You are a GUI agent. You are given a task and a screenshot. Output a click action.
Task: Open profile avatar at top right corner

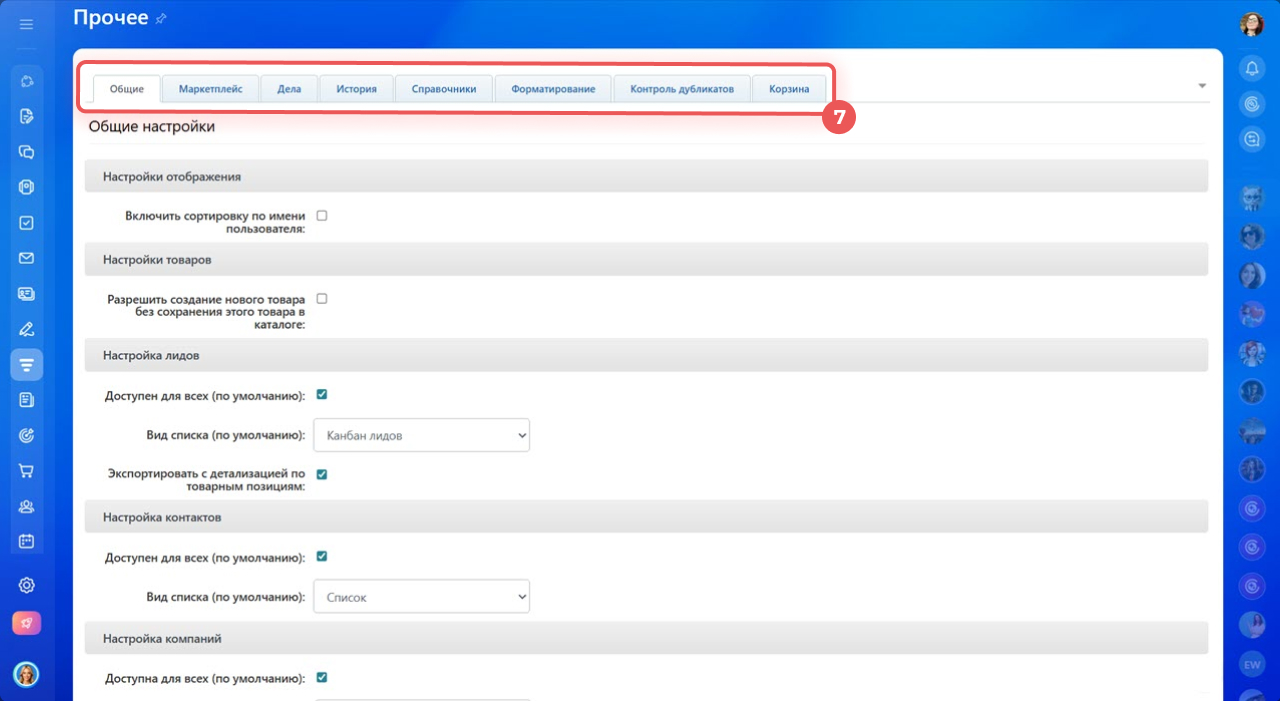(1251, 24)
